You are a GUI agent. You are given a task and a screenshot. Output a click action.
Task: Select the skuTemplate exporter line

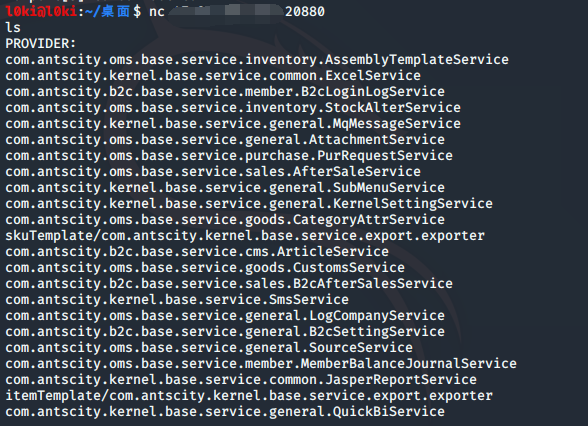pyautogui.click(x=245, y=236)
